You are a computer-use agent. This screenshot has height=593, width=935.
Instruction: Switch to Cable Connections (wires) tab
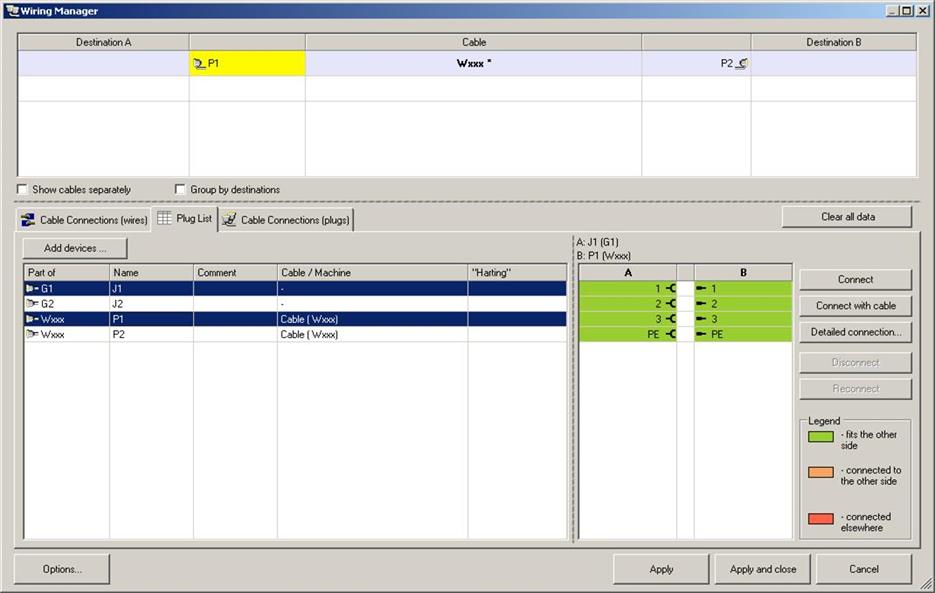coord(84,220)
